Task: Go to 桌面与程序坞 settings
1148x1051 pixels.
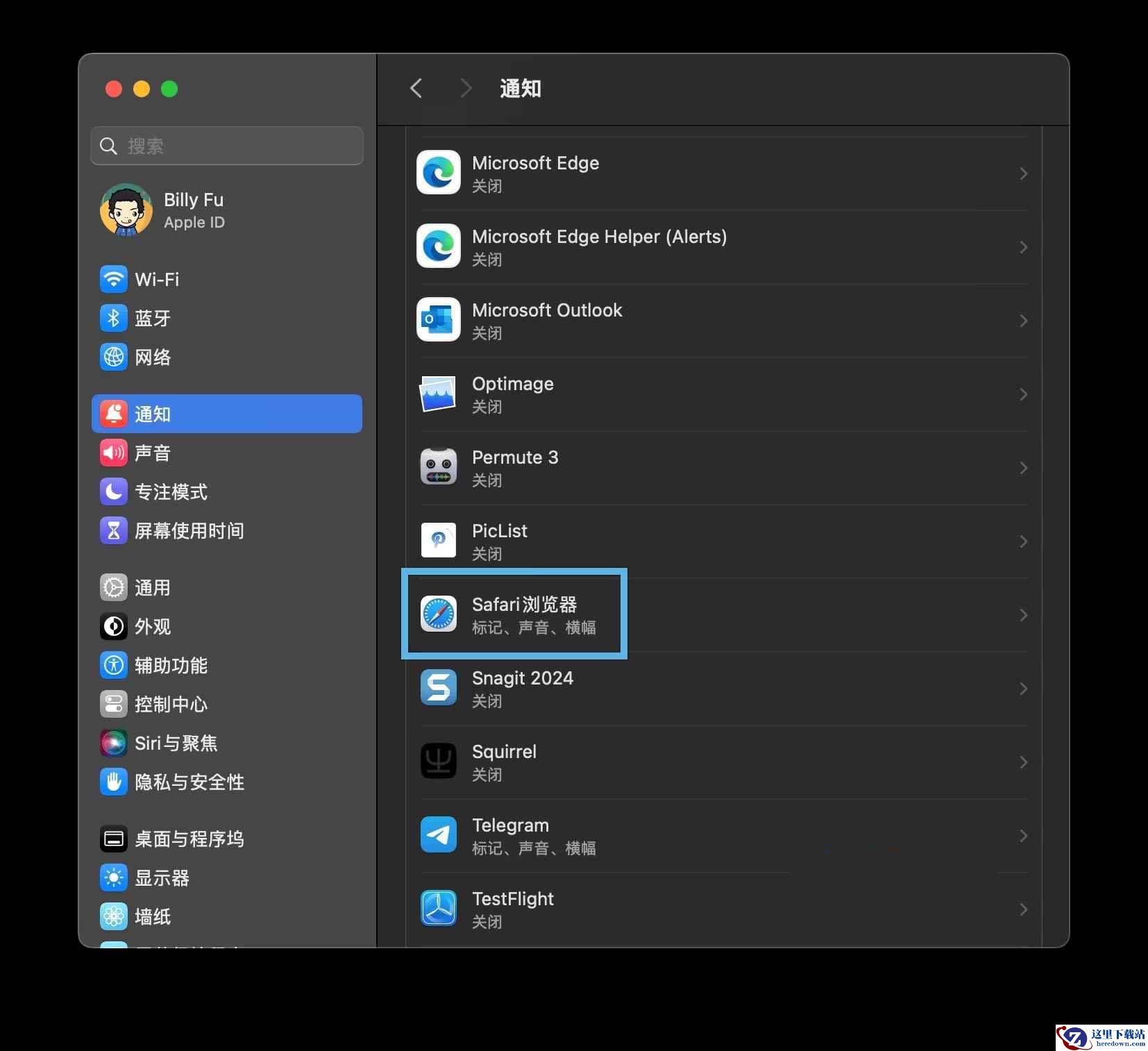Action: 227,839
